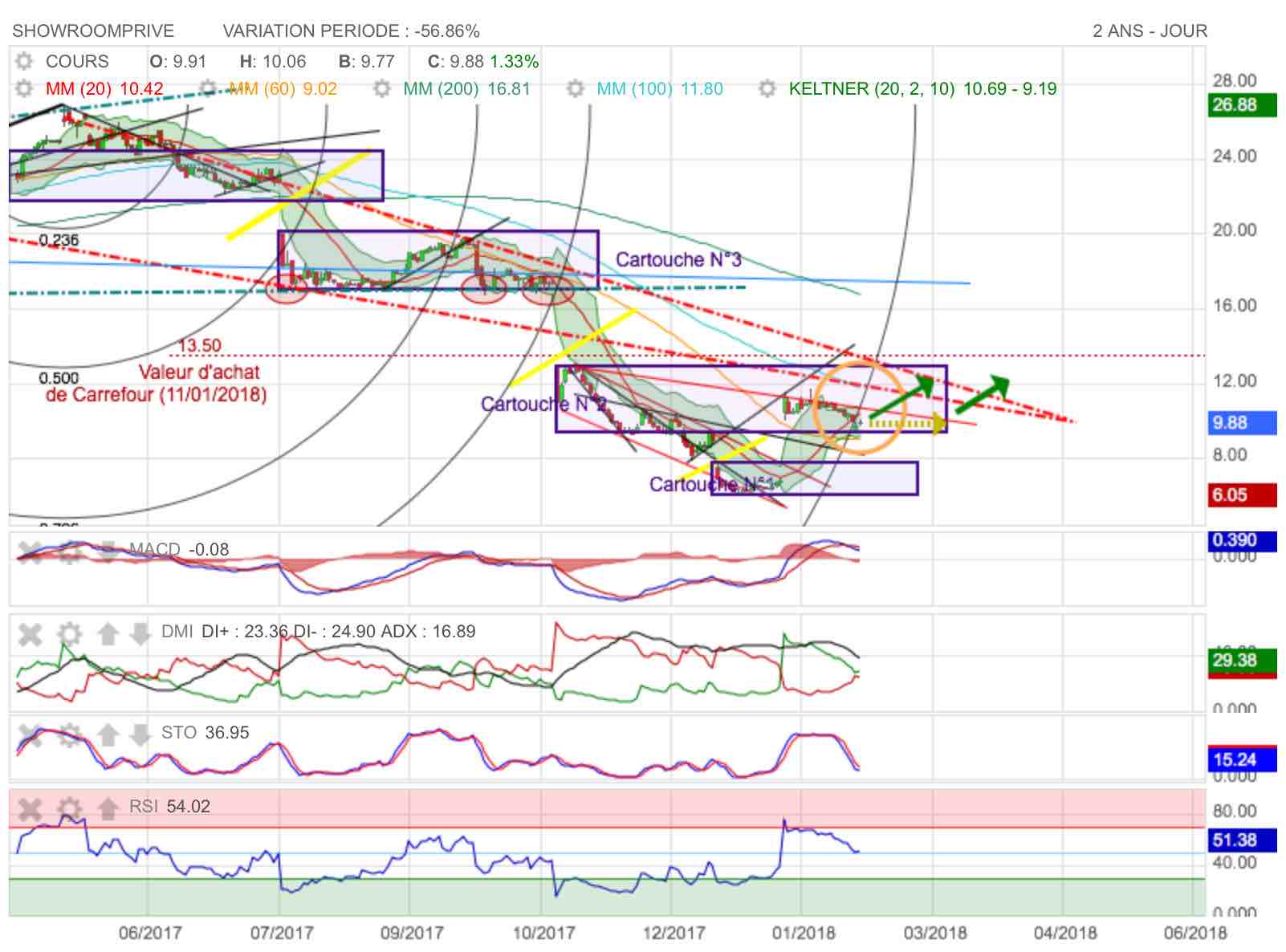The height and width of the screenshot is (952, 1286).
Task: Move the STO panel down
Action: tap(140, 734)
